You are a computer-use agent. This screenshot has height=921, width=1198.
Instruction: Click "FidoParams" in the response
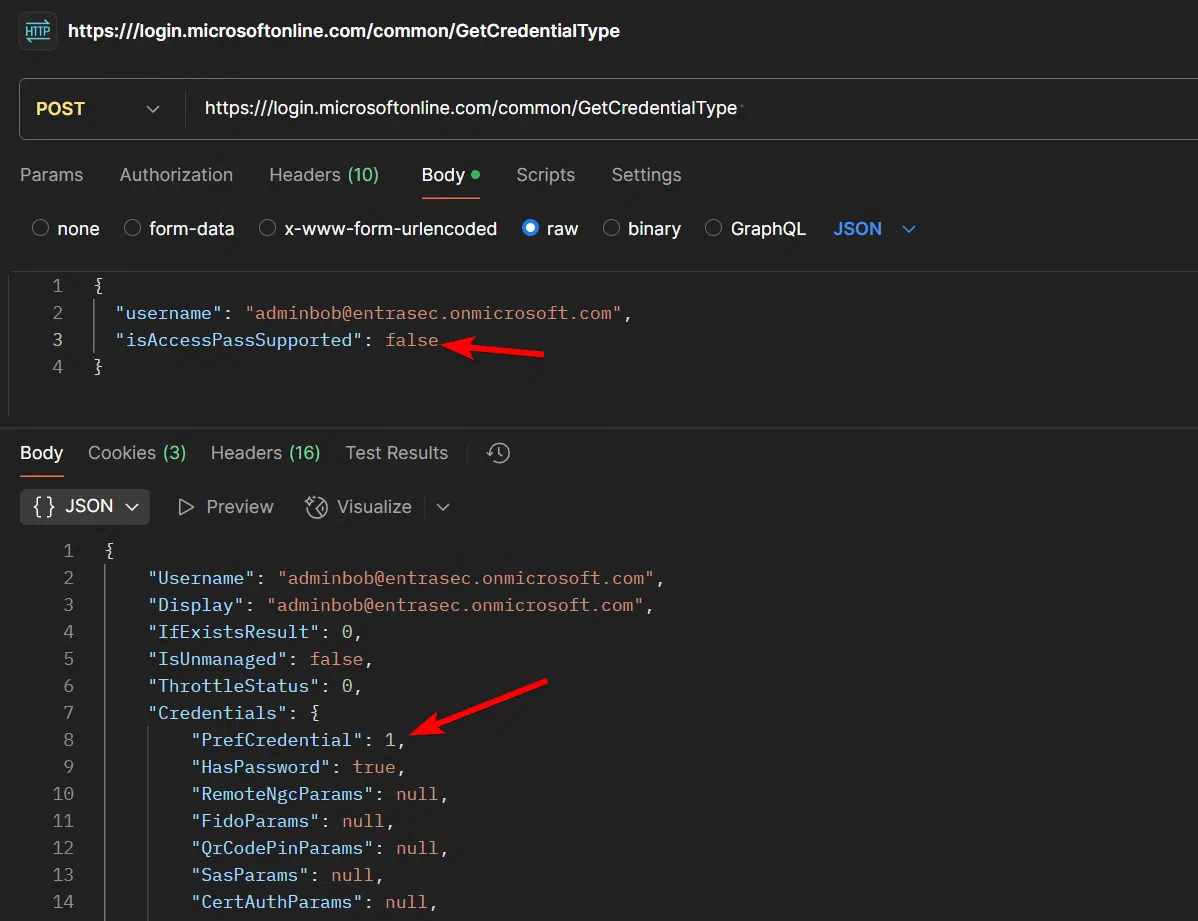coord(255,821)
